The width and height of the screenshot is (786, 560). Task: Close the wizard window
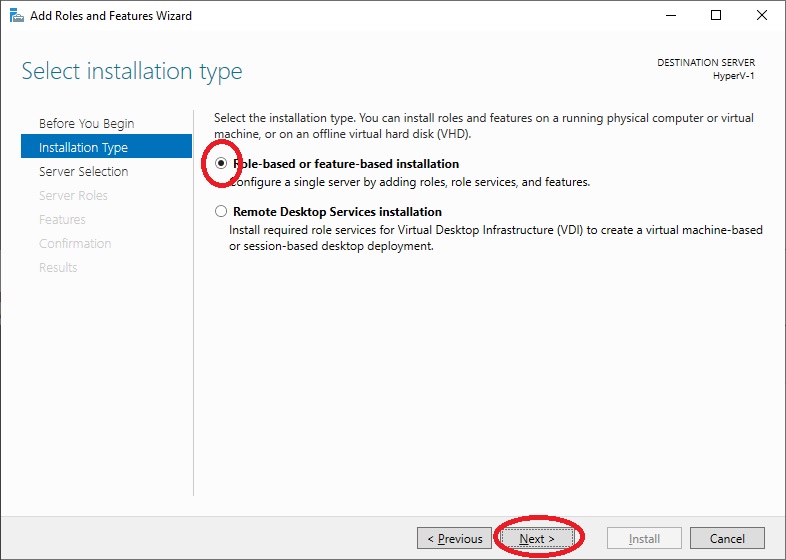click(x=761, y=16)
